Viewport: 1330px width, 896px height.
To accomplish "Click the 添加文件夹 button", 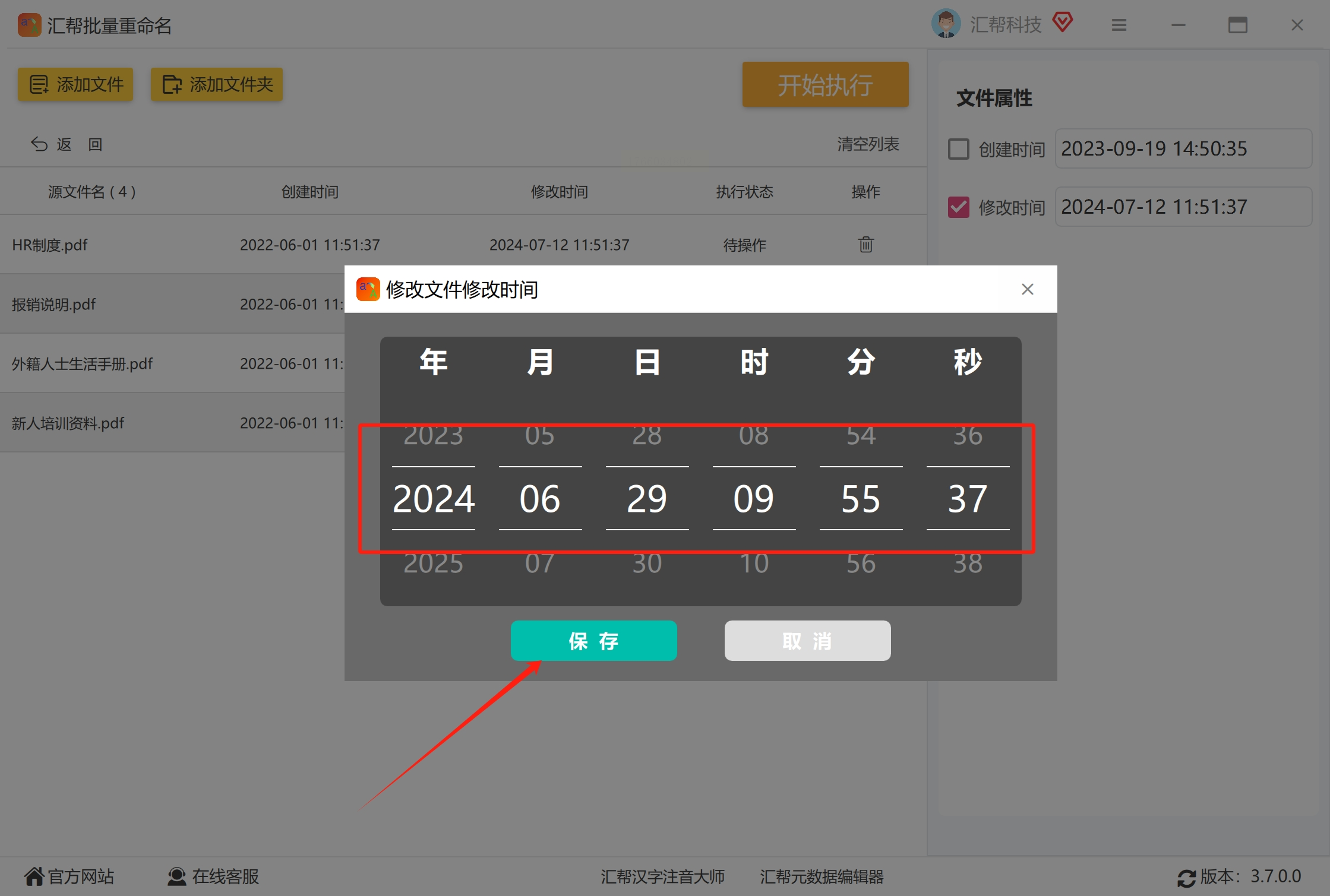I will [216, 84].
